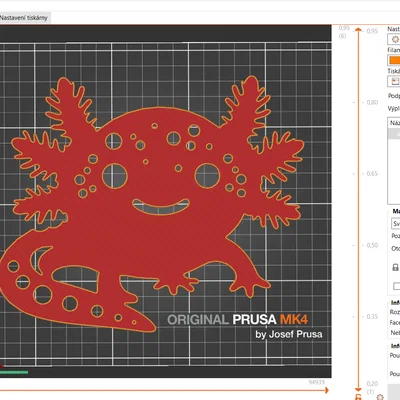The image size is (400, 400).
Task: Tick the checkbox below the padlock icon
Action: pyautogui.click(x=396, y=286)
